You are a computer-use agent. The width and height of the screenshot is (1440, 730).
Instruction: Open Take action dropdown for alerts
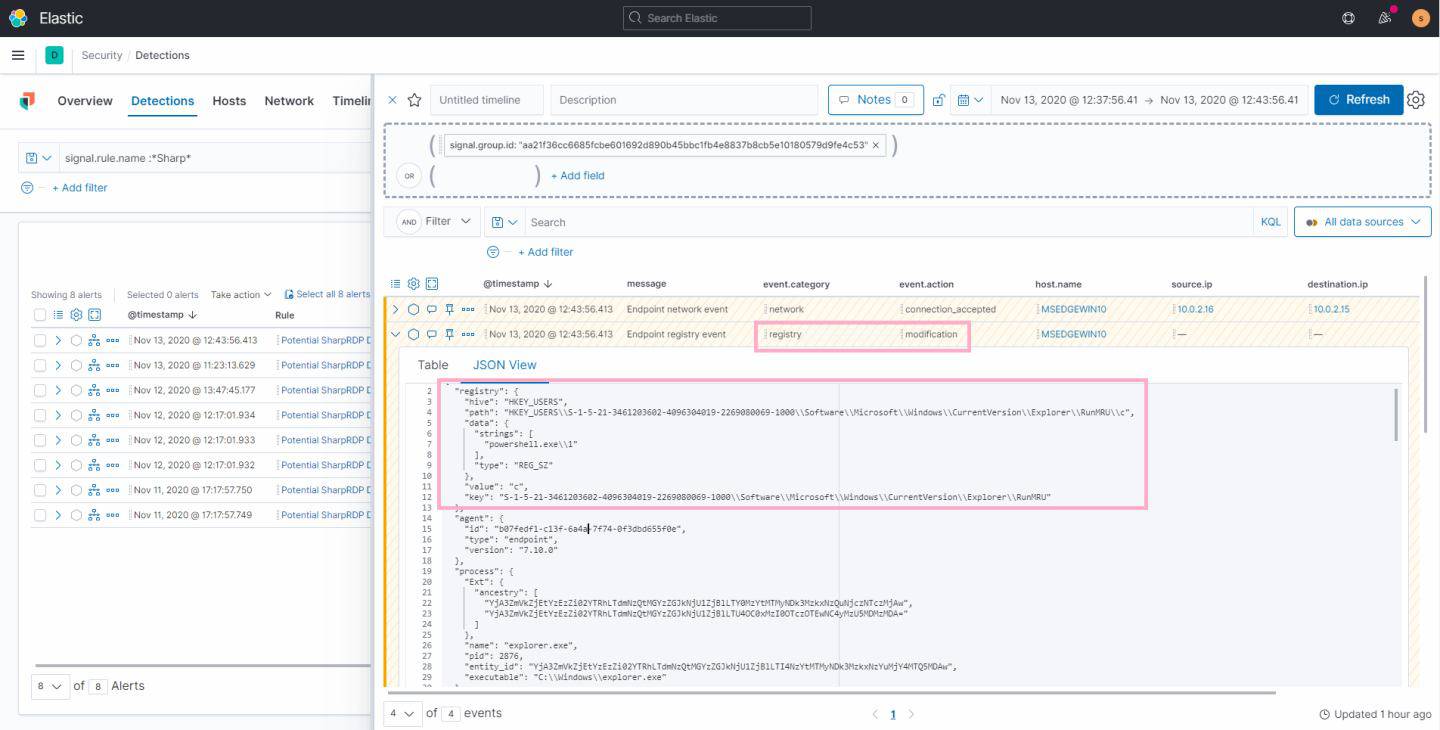240,295
